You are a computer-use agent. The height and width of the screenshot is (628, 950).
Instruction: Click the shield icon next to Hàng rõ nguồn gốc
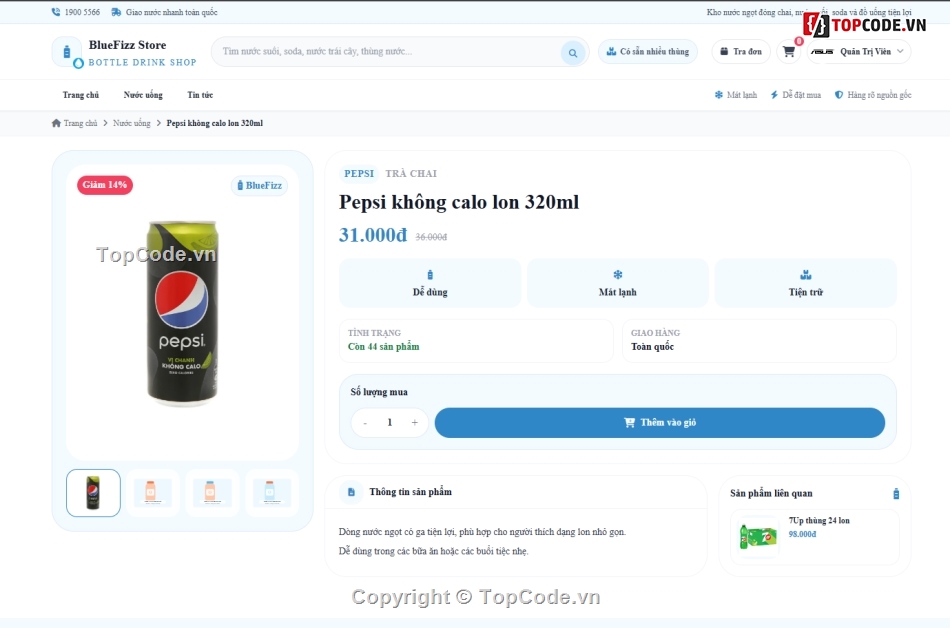pyautogui.click(x=839, y=94)
